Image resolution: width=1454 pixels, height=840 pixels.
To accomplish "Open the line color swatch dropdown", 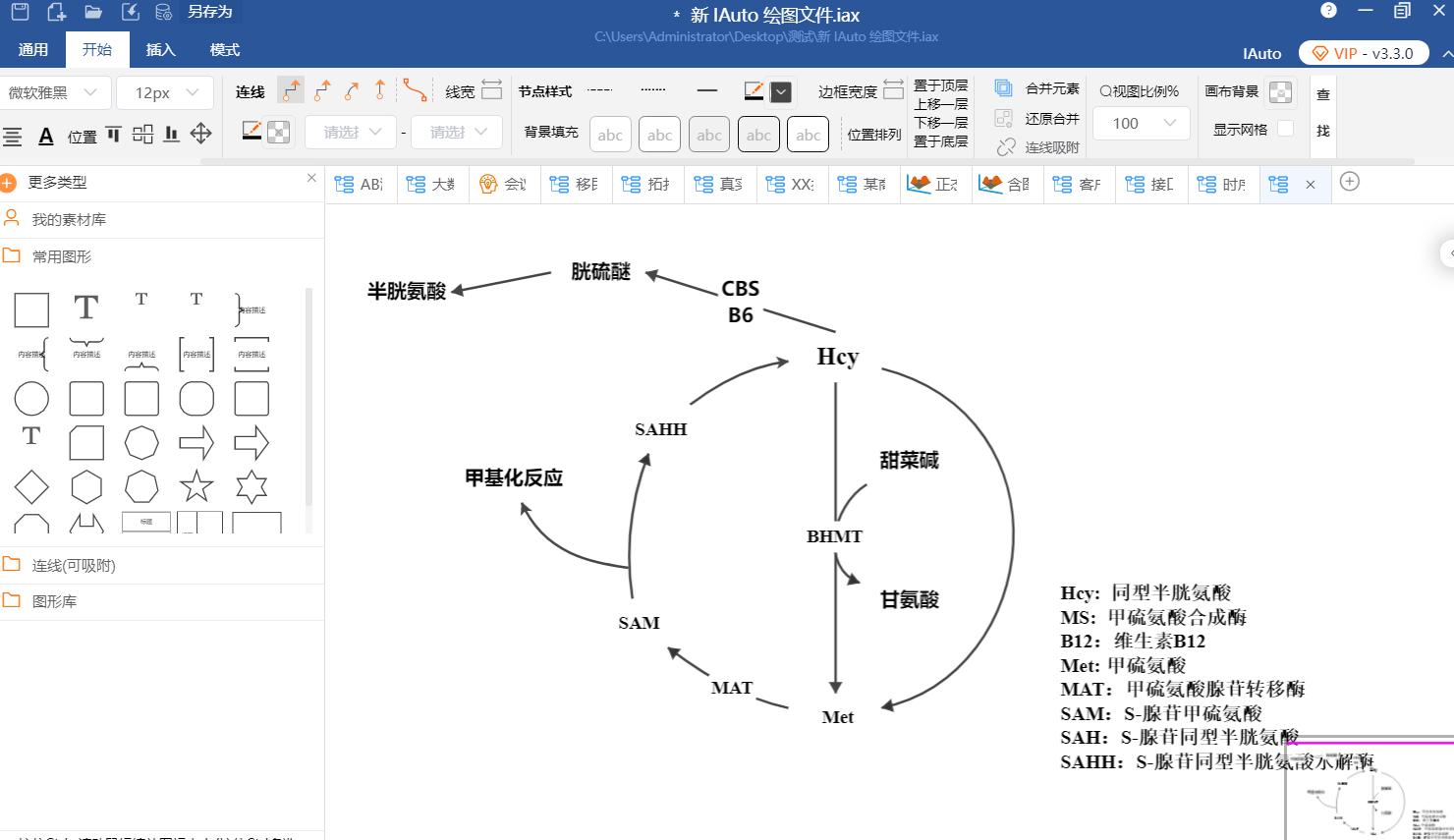I will click(782, 91).
